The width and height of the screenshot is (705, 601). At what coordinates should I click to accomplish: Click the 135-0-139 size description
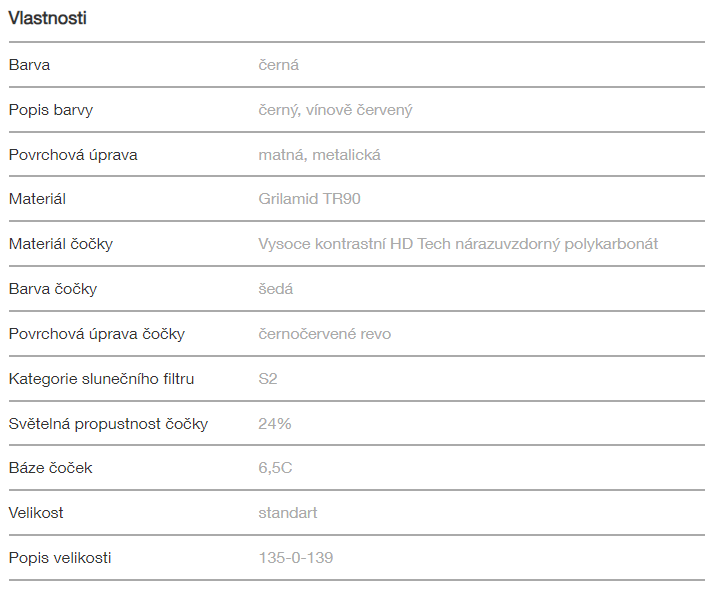pyautogui.click(x=295, y=558)
